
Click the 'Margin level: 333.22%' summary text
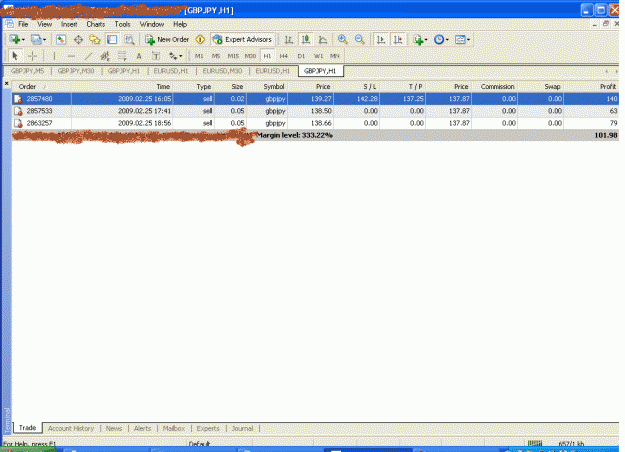(x=294, y=136)
